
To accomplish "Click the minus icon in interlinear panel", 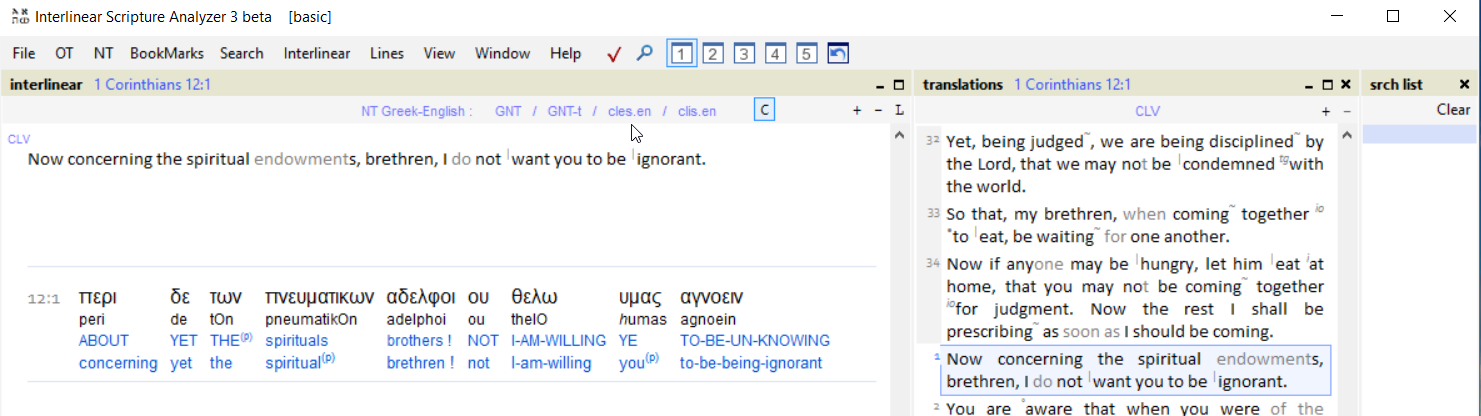I will coord(877,111).
